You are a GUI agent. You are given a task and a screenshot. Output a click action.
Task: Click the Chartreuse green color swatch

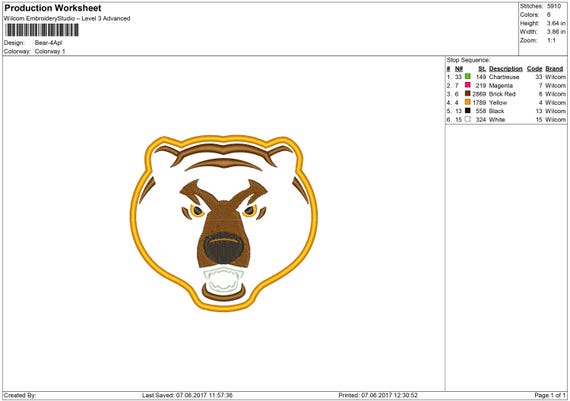point(467,76)
